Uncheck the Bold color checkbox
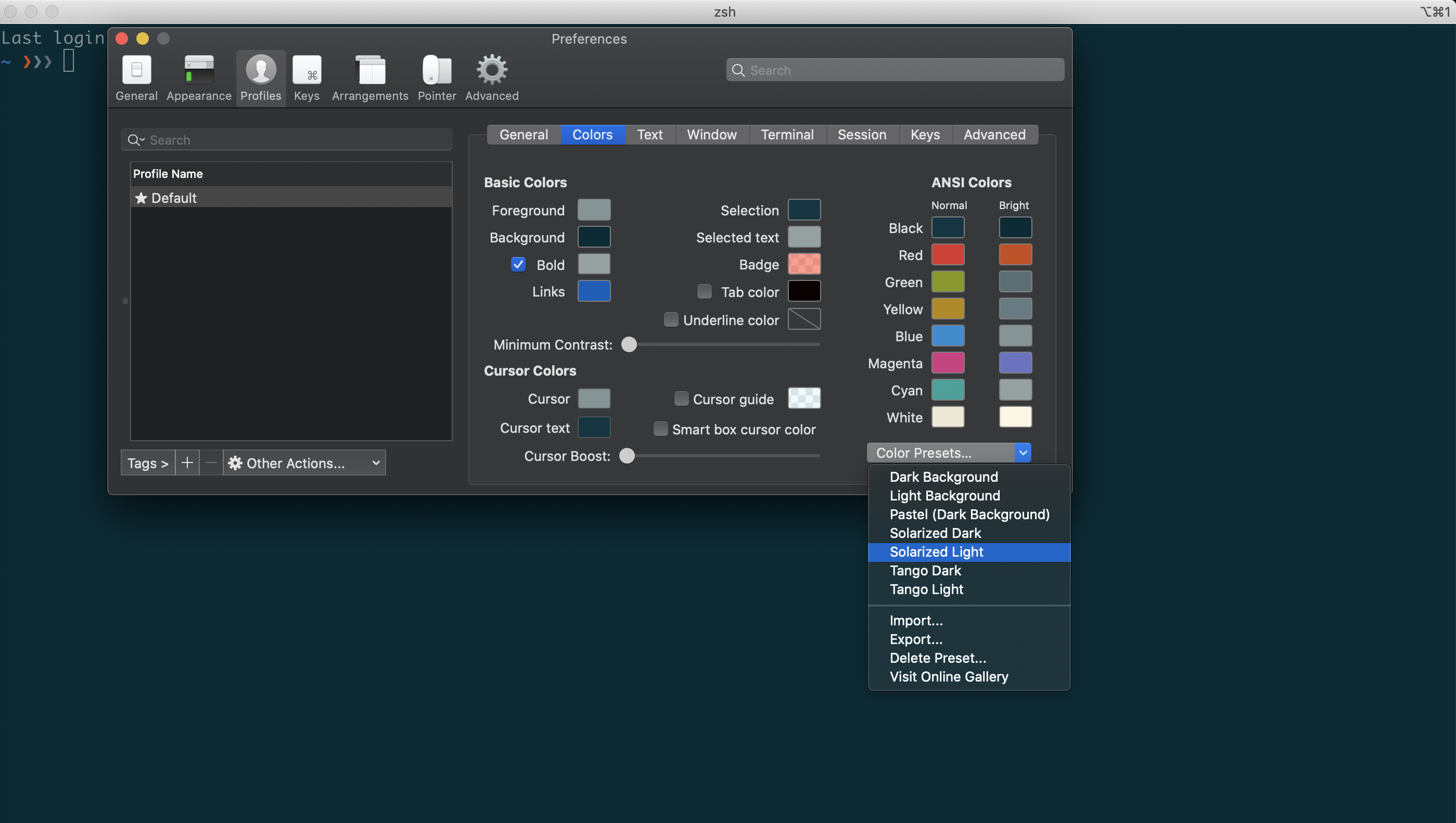This screenshot has height=823, width=1456. 518,264
